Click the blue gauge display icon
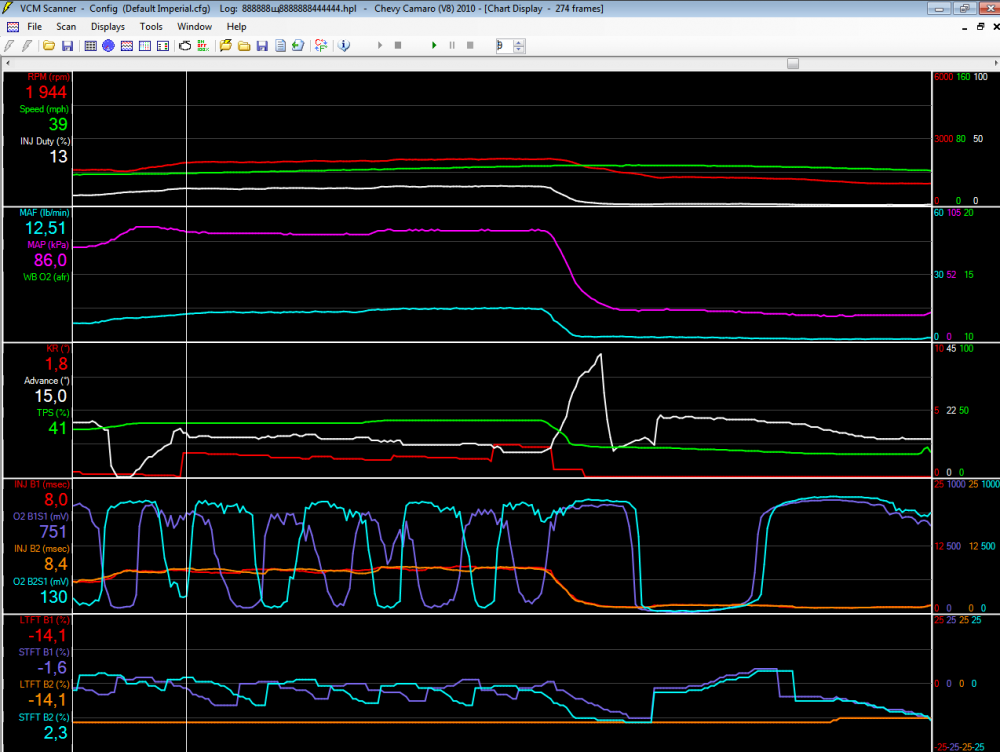The width and height of the screenshot is (1000, 752). tap(108, 46)
